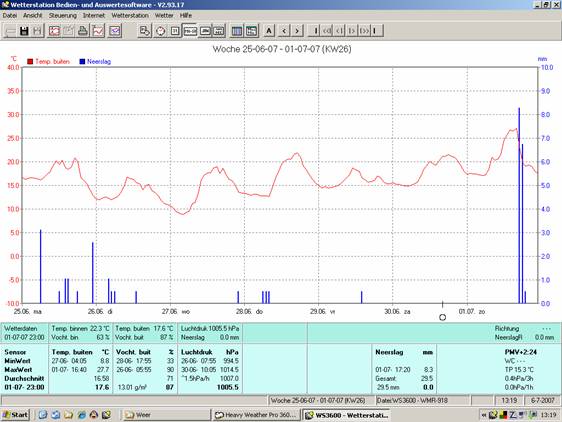
Task: Click the Windows Start button
Action: [15, 415]
